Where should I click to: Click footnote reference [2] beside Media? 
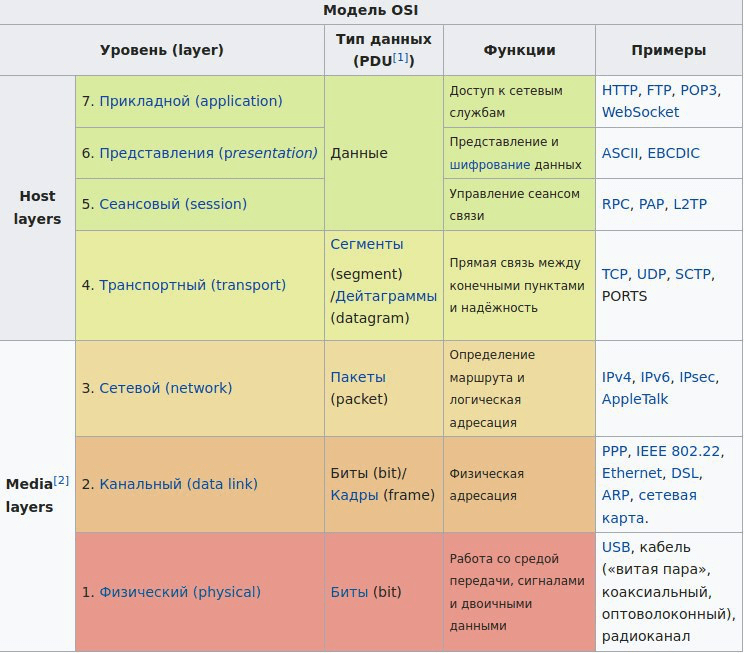pyautogui.click(x=61, y=481)
